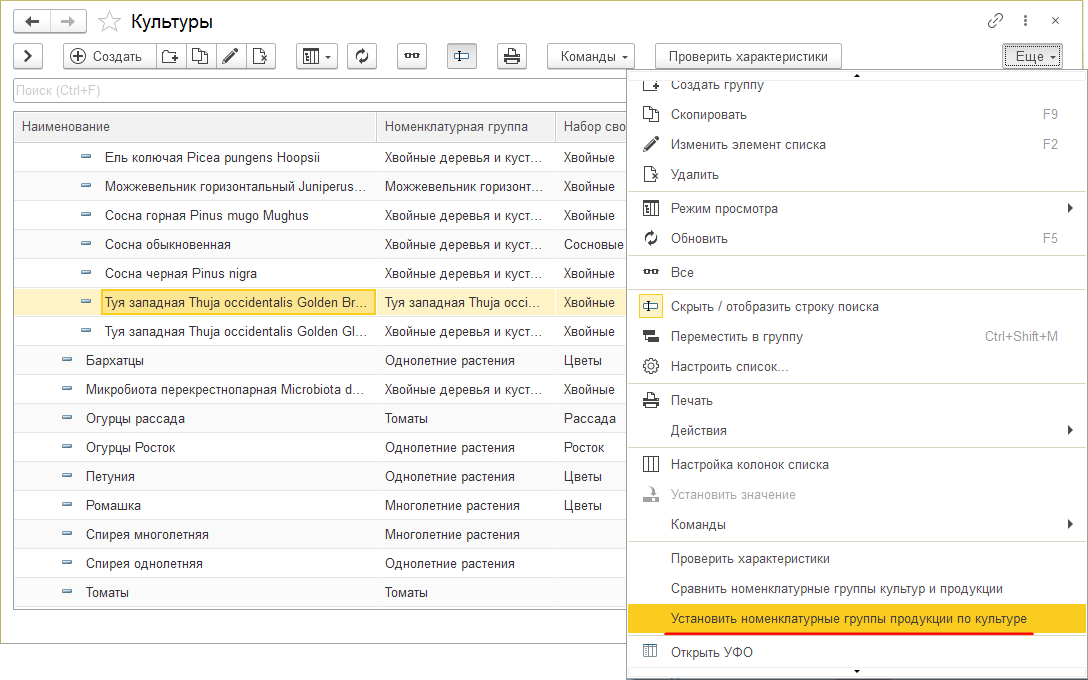Click the glasses 'show all' toolbar icon

[x=411, y=56]
